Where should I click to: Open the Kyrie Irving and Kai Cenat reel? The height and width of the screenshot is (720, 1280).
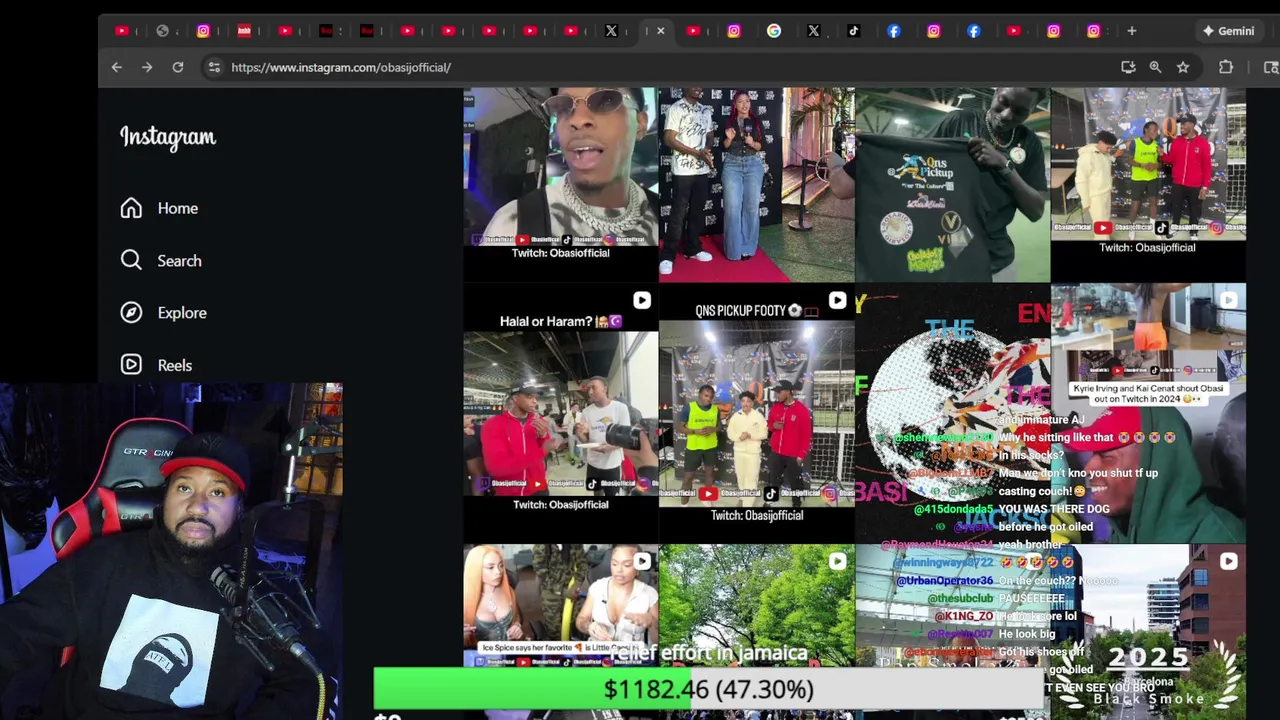[1148, 413]
